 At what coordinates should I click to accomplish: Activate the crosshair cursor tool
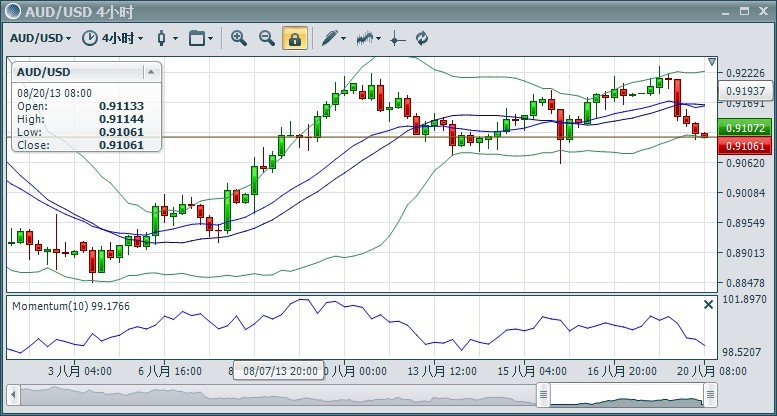(397, 38)
